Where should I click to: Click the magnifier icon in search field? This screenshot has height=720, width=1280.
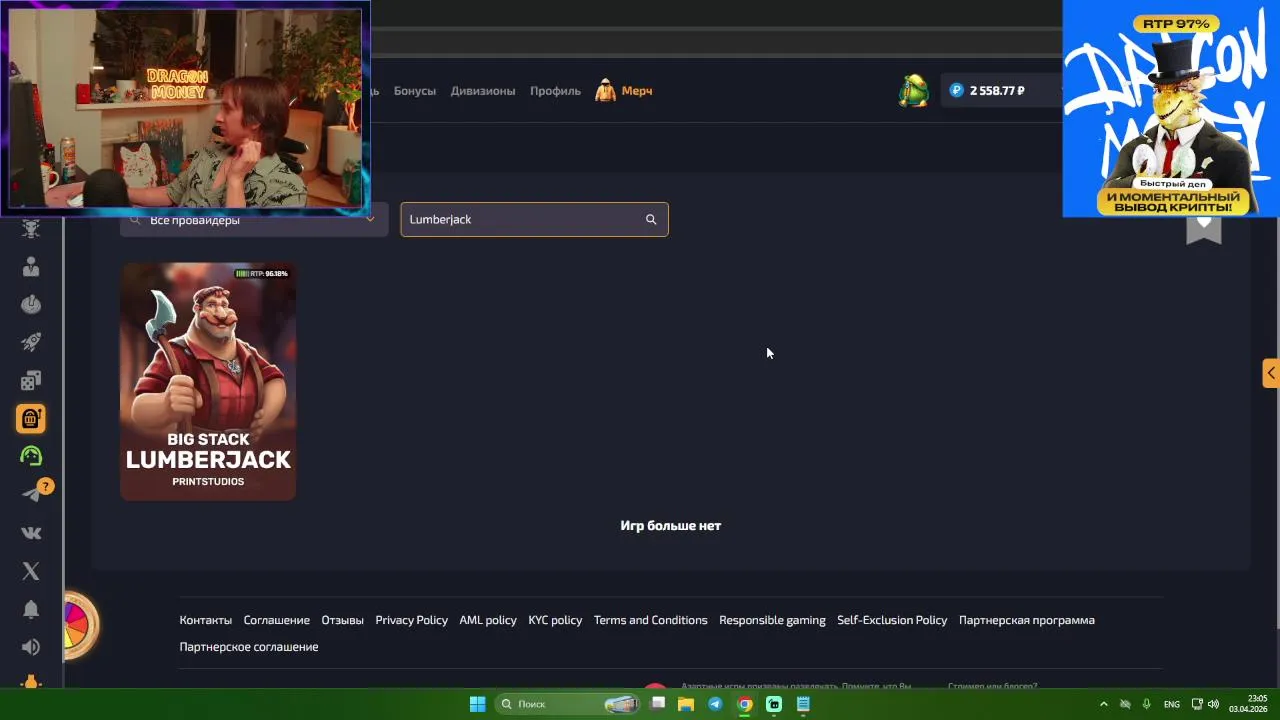(651, 220)
